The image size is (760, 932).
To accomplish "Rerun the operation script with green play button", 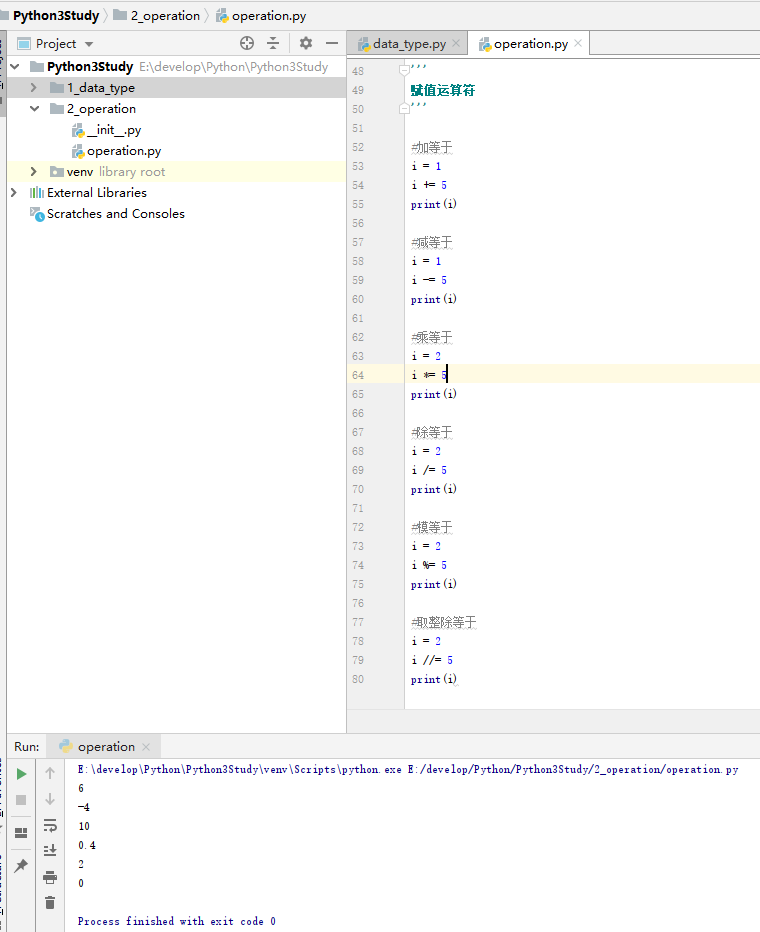I will (x=21, y=774).
